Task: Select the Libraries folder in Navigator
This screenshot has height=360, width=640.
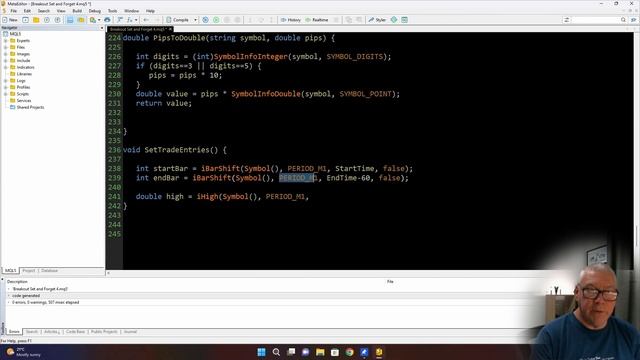Action: point(24,74)
